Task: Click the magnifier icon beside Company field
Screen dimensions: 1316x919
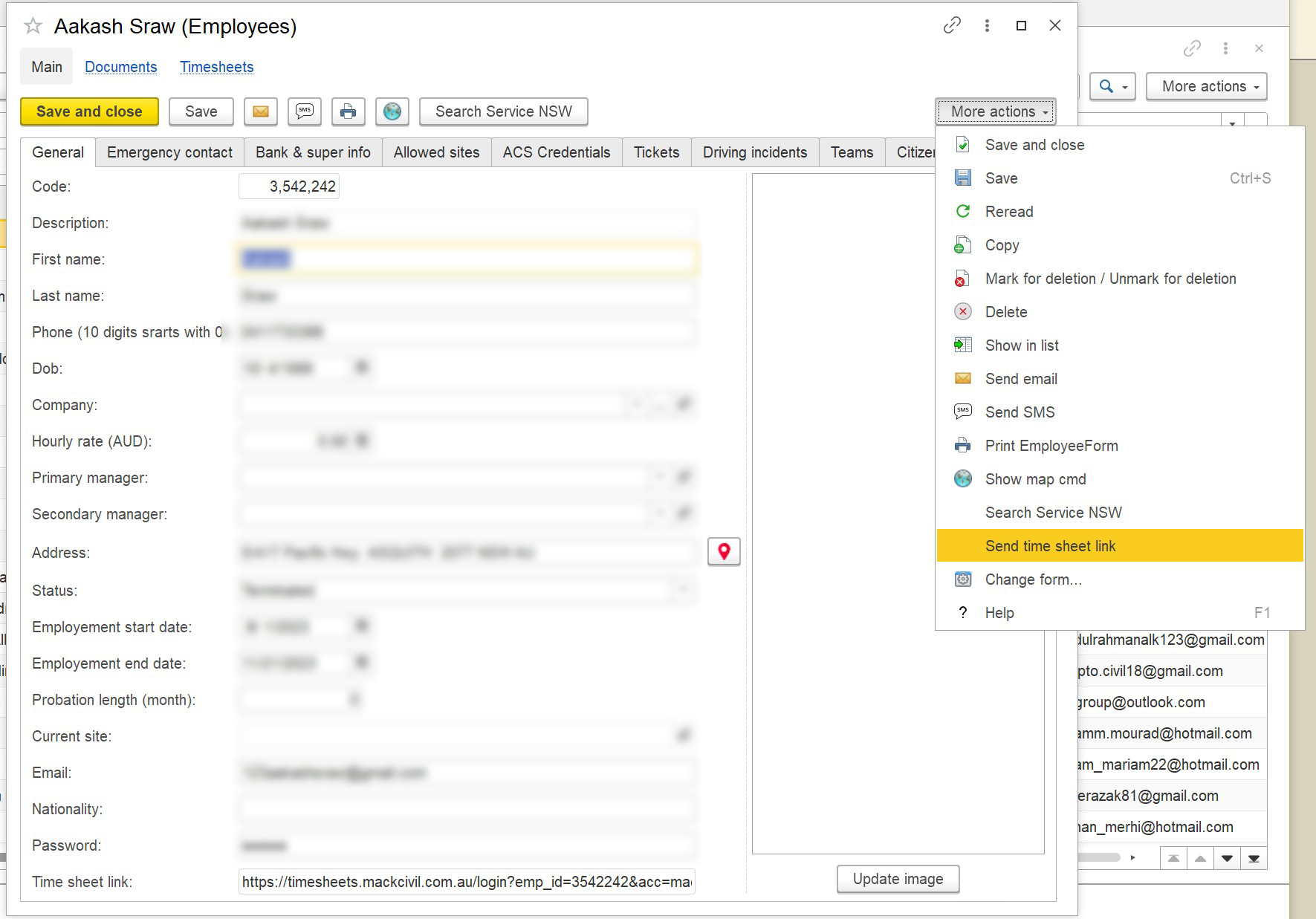Action: pyautogui.click(x=683, y=403)
